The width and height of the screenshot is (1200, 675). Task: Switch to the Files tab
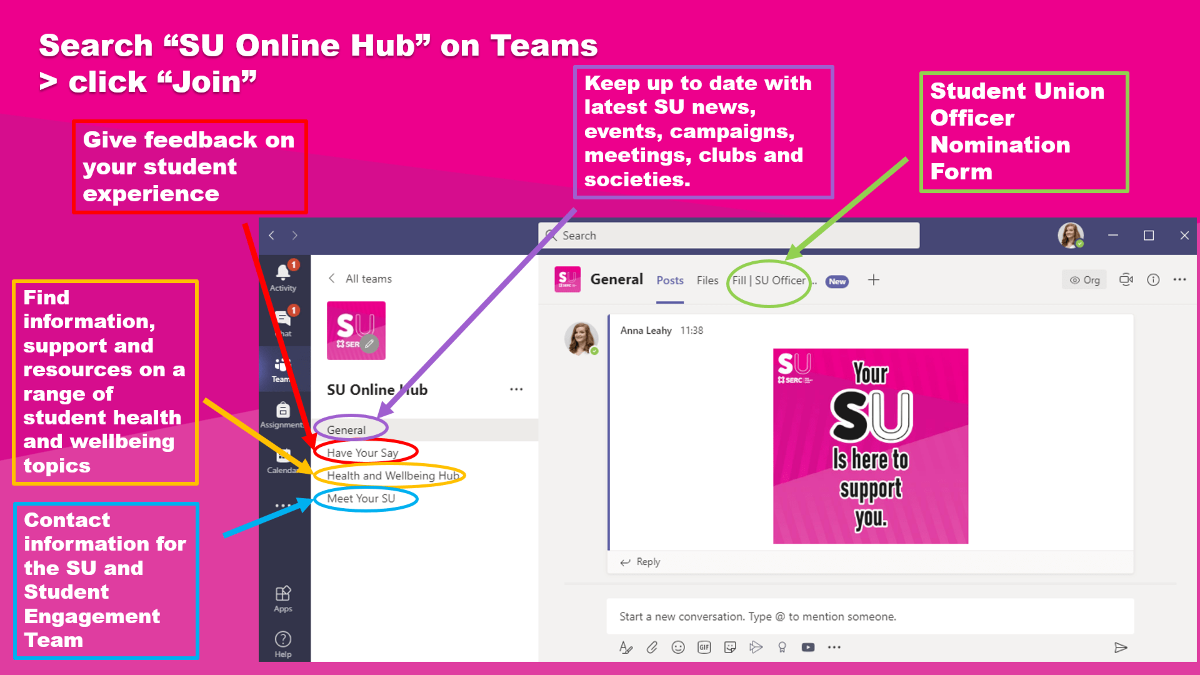(x=707, y=281)
